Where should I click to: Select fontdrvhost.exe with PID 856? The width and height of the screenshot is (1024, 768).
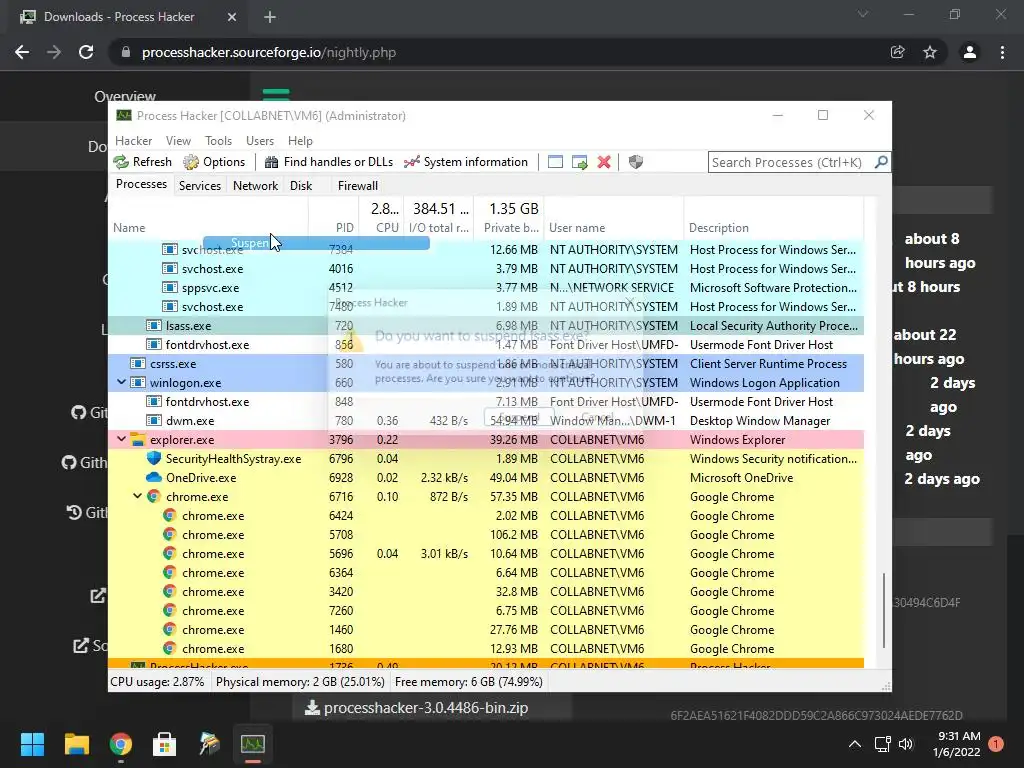point(486,344)
